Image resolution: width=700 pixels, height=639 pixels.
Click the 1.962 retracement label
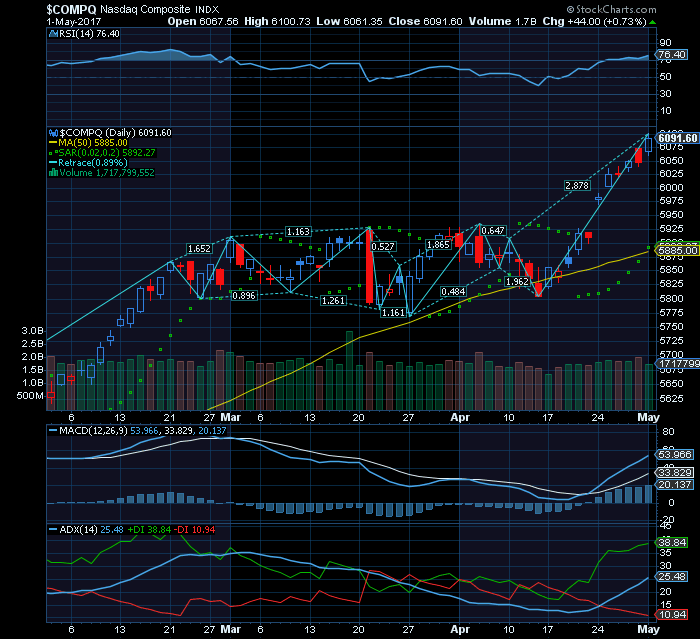coord(517,281)
